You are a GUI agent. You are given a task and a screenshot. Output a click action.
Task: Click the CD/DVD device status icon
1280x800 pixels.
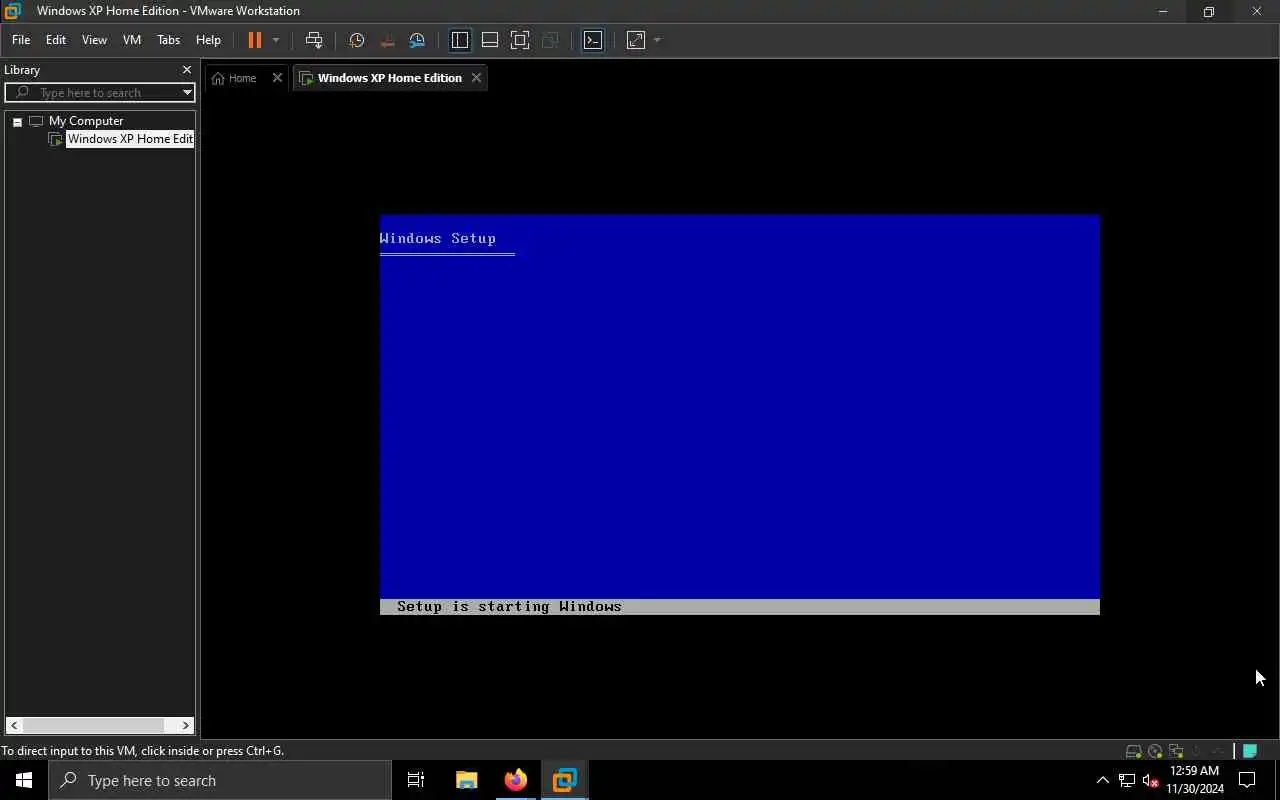point(1155,751)
